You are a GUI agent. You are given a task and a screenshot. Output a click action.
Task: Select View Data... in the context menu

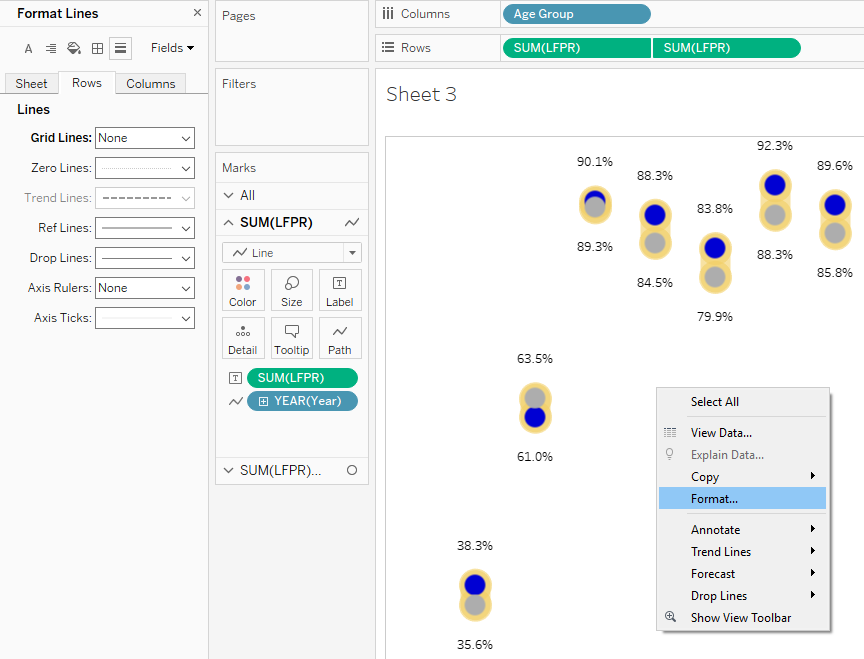tap(721, 433)
